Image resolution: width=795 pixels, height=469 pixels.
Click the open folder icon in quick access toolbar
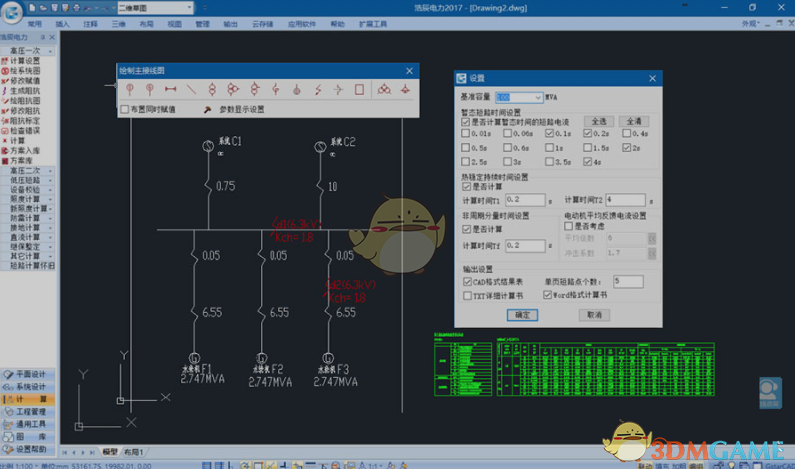click(x=44, y=8)
